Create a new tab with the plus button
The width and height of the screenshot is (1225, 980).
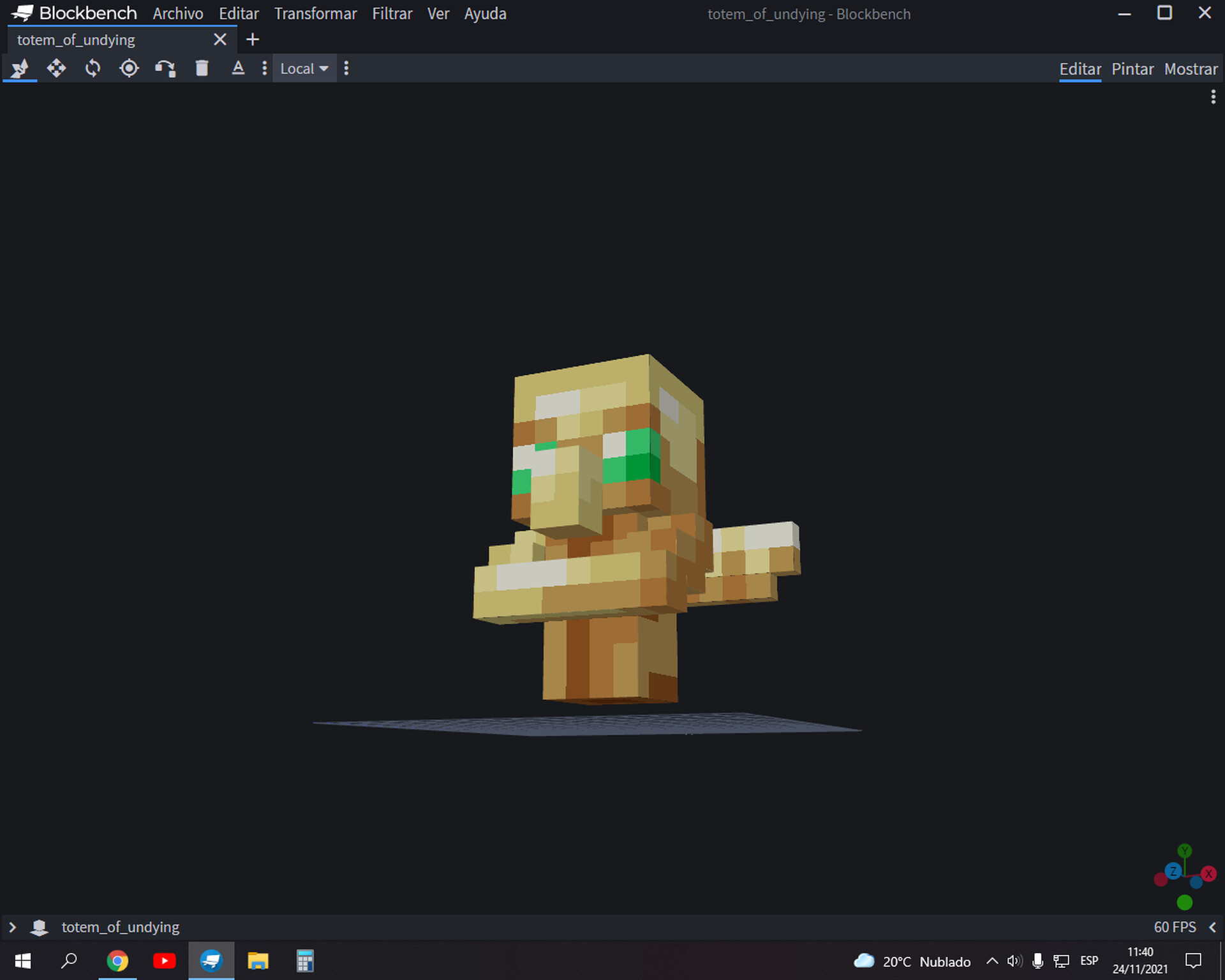point(253,40)
